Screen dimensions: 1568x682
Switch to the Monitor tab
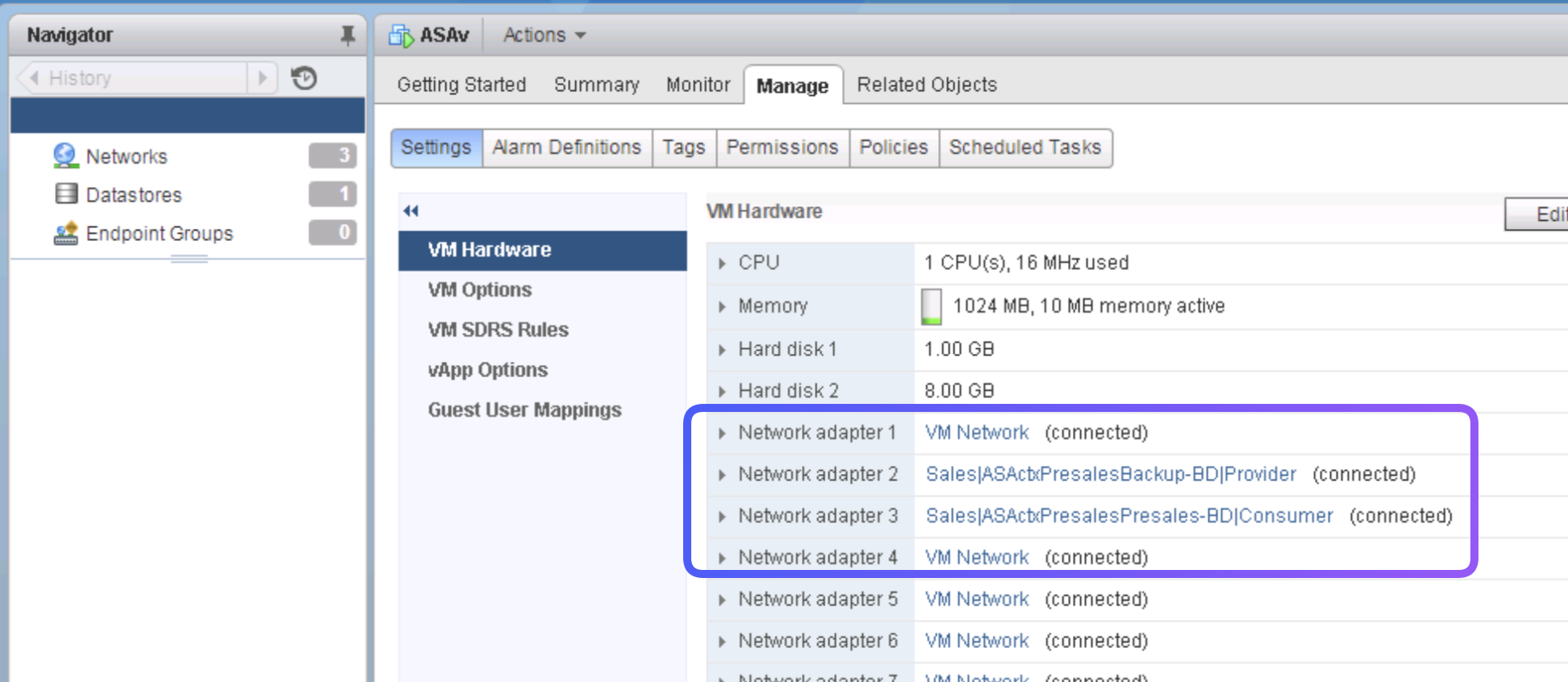(698, 85)
